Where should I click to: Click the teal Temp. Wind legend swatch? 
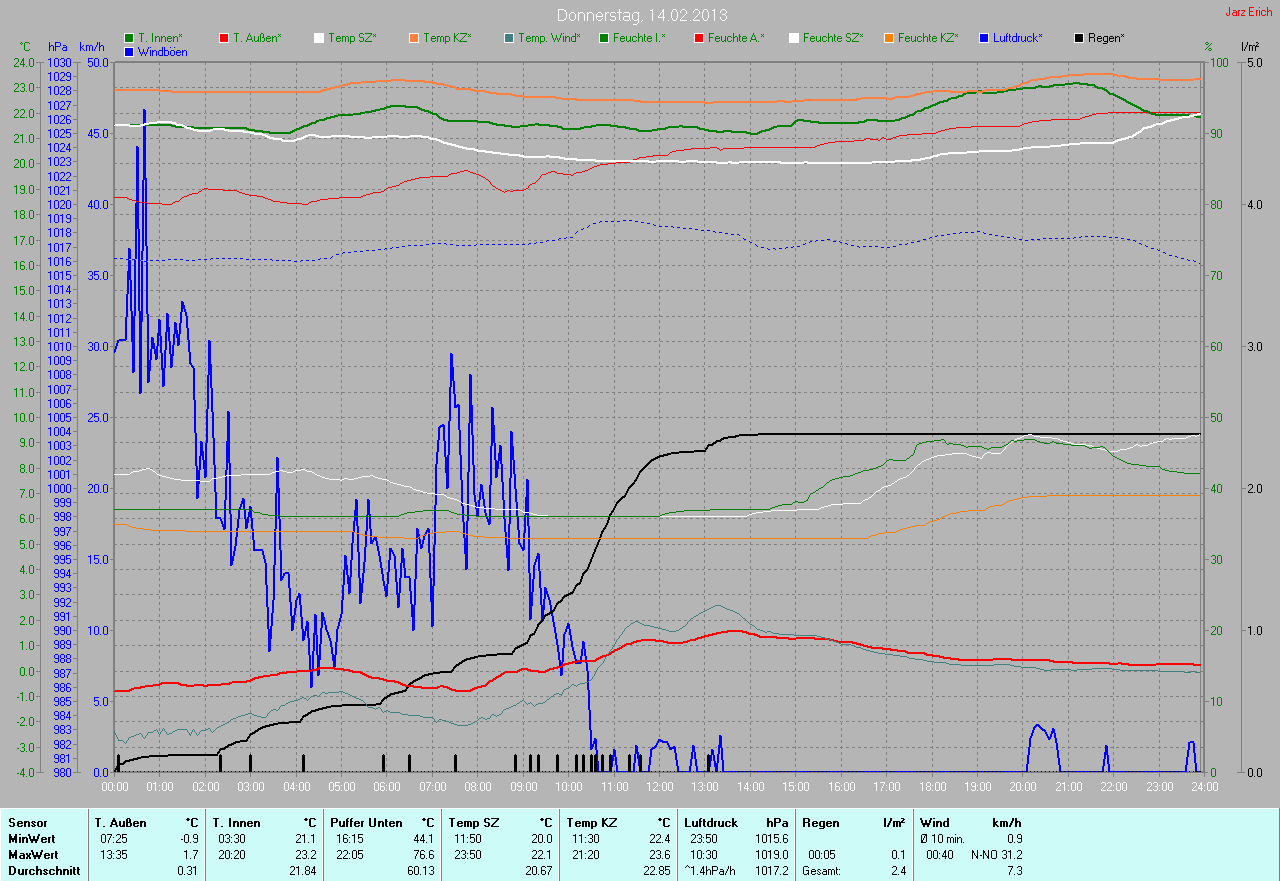point(508,38)
